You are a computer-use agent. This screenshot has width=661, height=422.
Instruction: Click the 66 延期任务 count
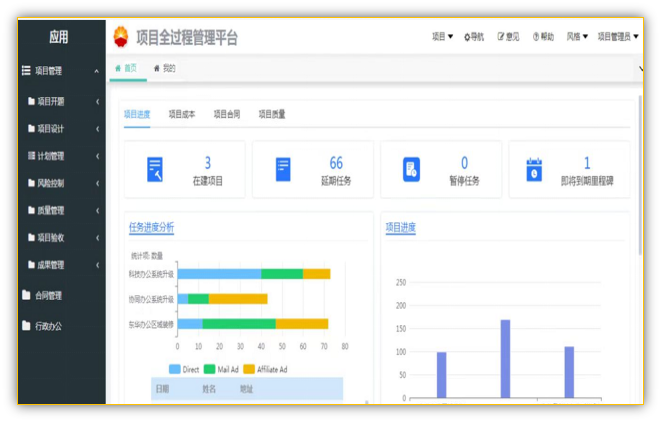[336, 163]
